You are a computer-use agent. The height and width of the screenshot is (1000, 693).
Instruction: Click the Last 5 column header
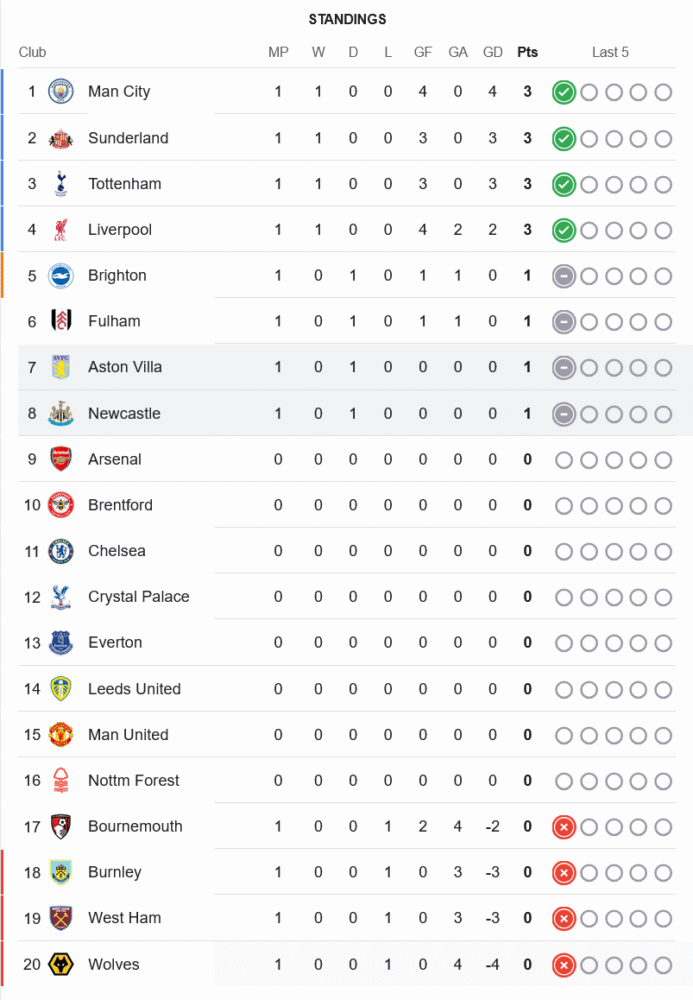pyautogui.click(x=610, y=52)
